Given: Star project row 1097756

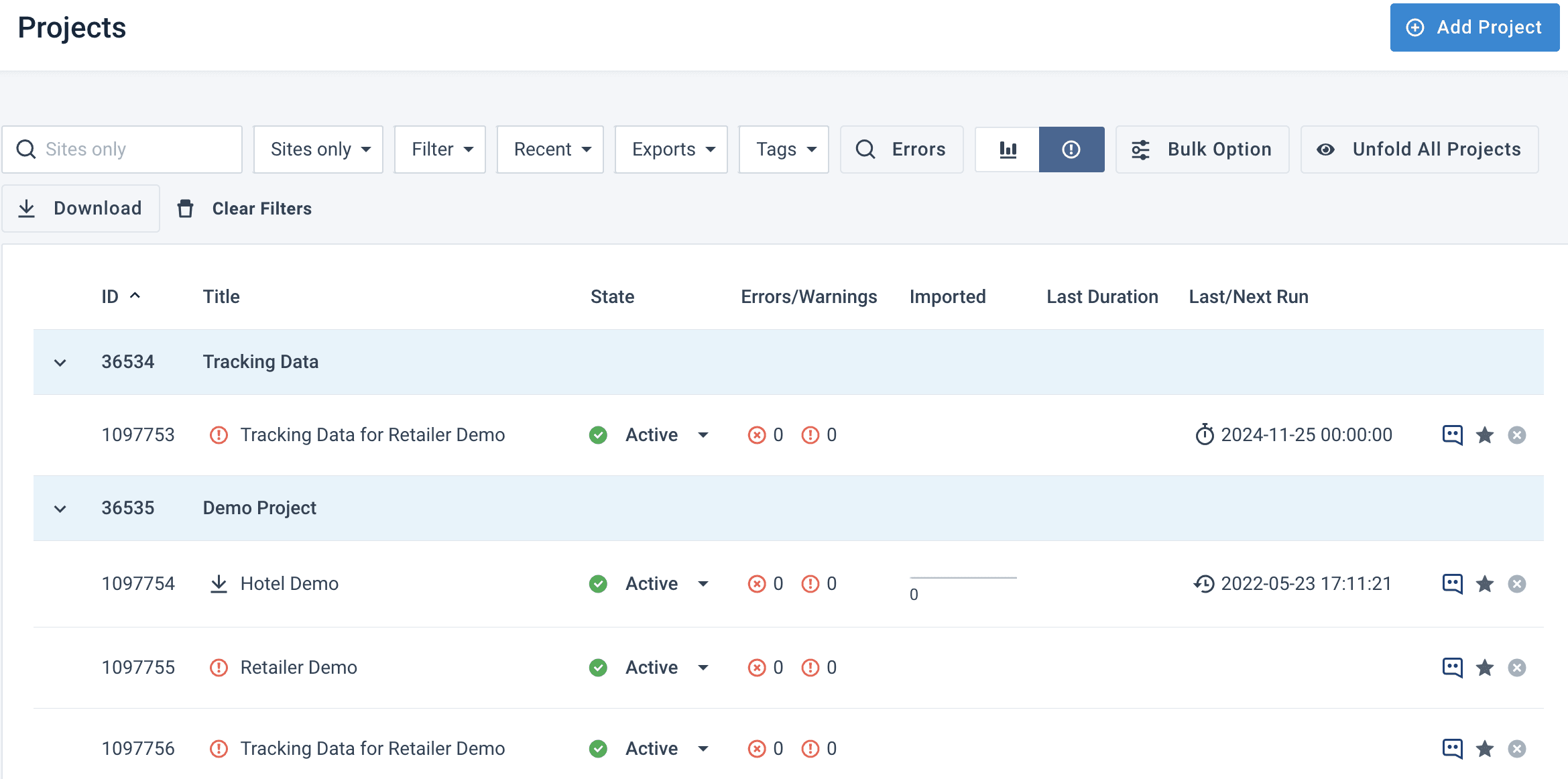Looking at the screenshot, I should pos(1485,749).
